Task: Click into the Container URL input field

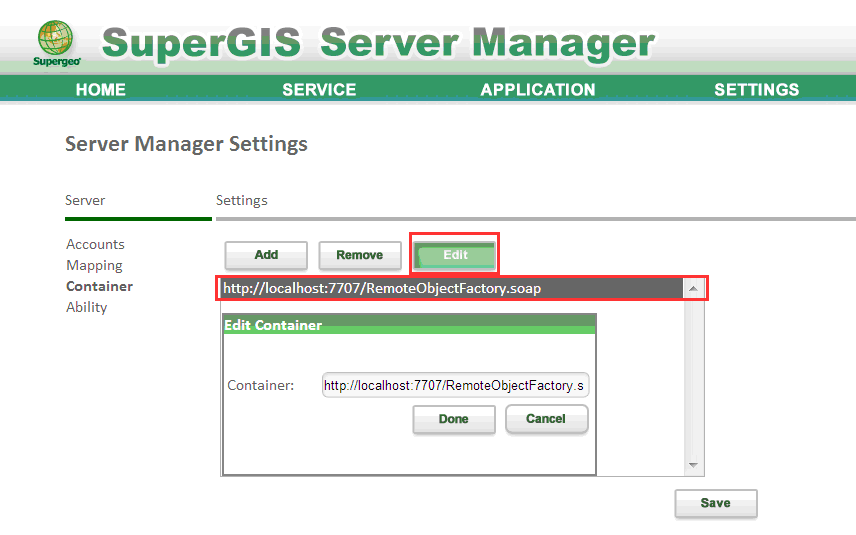Action: pos(455,385)
